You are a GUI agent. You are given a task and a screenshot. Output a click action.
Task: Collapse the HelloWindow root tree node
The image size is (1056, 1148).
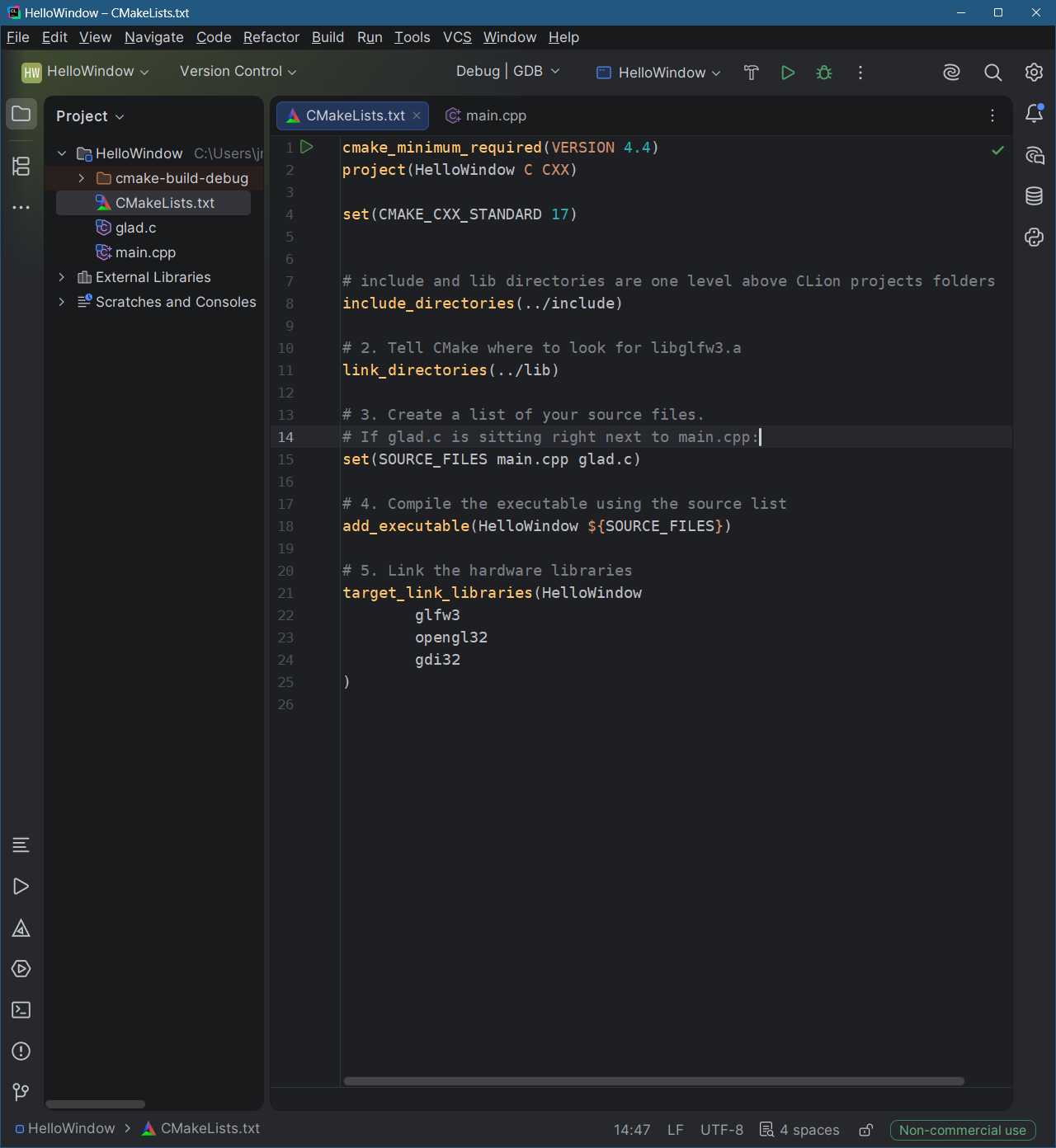tap(62, 153)
